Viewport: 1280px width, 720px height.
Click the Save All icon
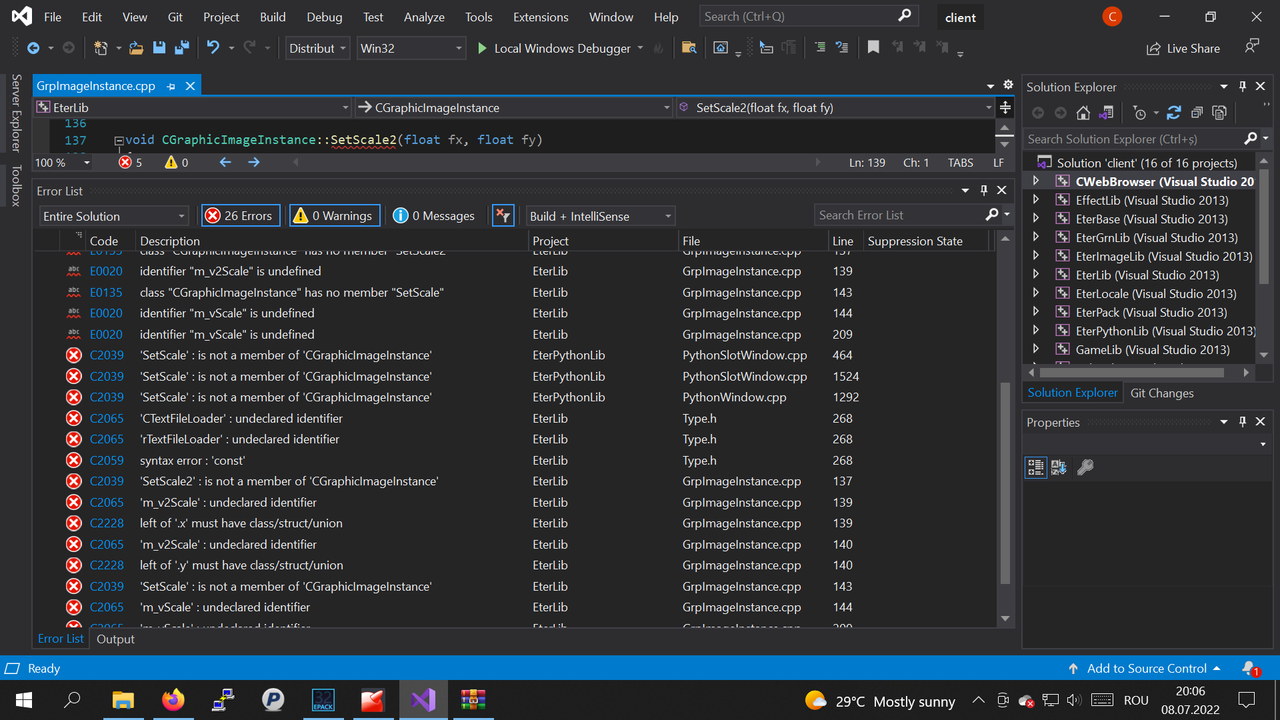[x=181, y=48]
